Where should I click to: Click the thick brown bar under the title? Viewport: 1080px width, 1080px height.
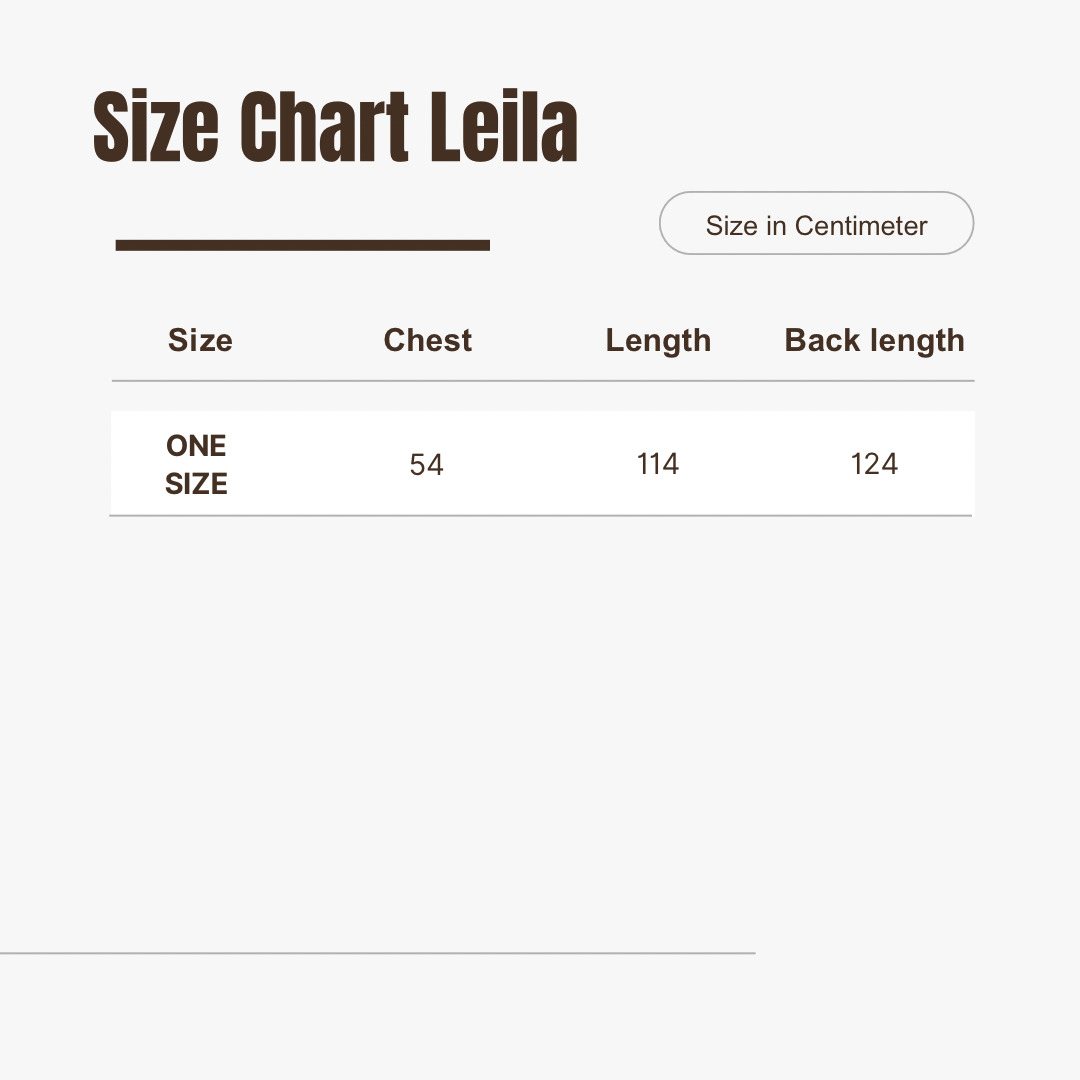(x=303, y=245)
